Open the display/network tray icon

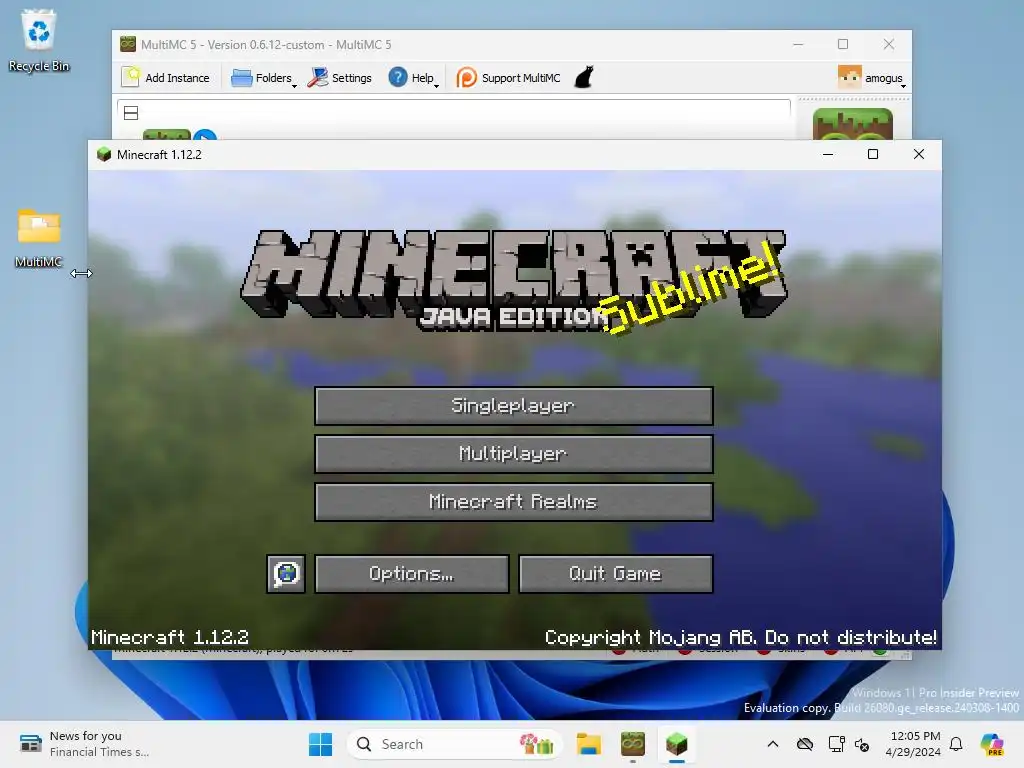[x=836, y=744]
